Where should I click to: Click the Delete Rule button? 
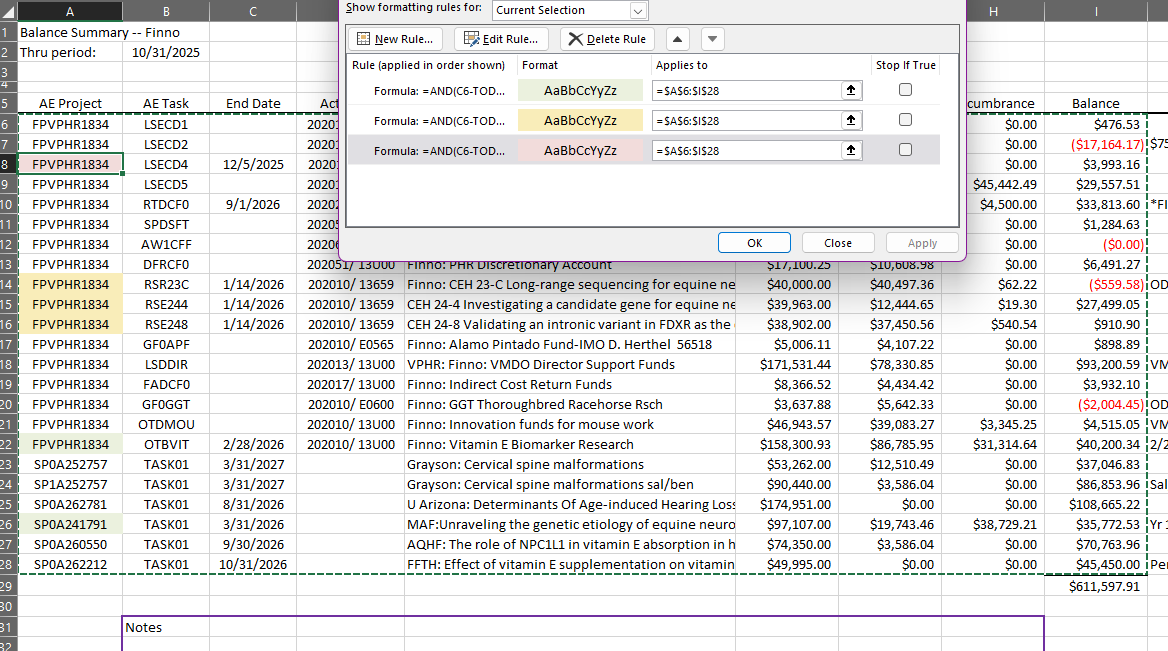click(607, 39)
